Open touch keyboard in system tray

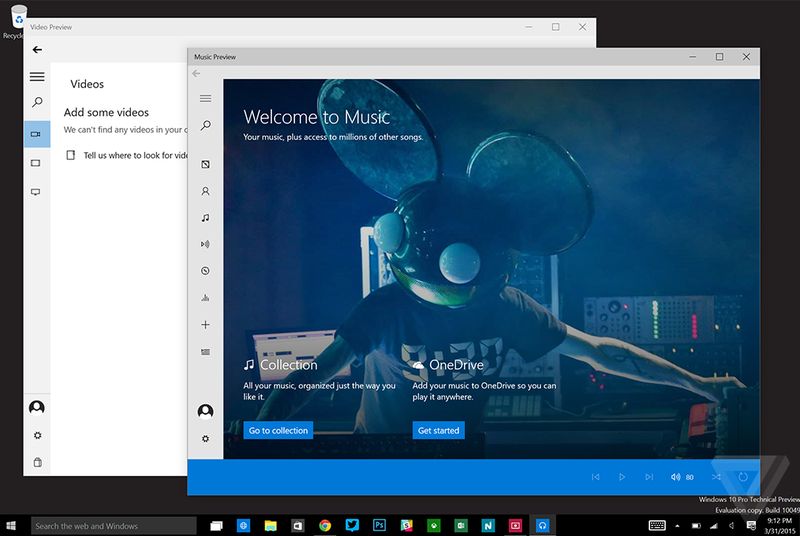(x=657, y=525)
